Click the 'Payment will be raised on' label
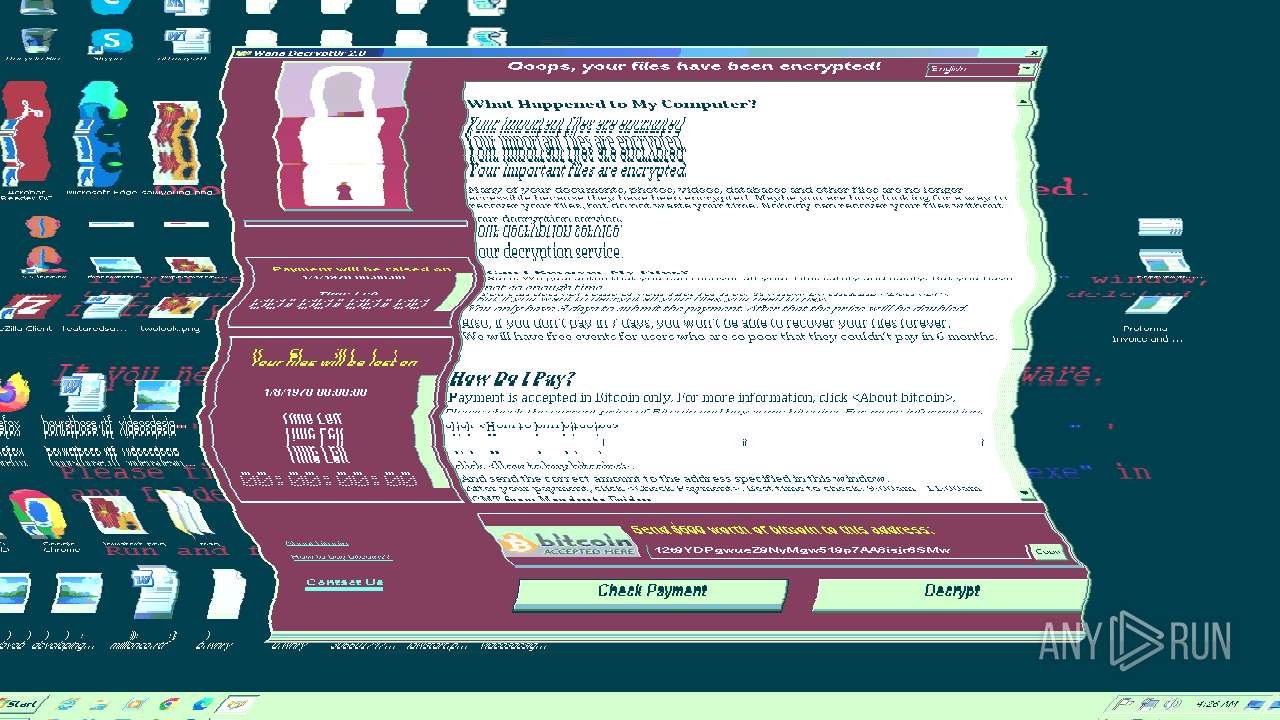This screenshot has width=1280, height=720. (362, 269)
